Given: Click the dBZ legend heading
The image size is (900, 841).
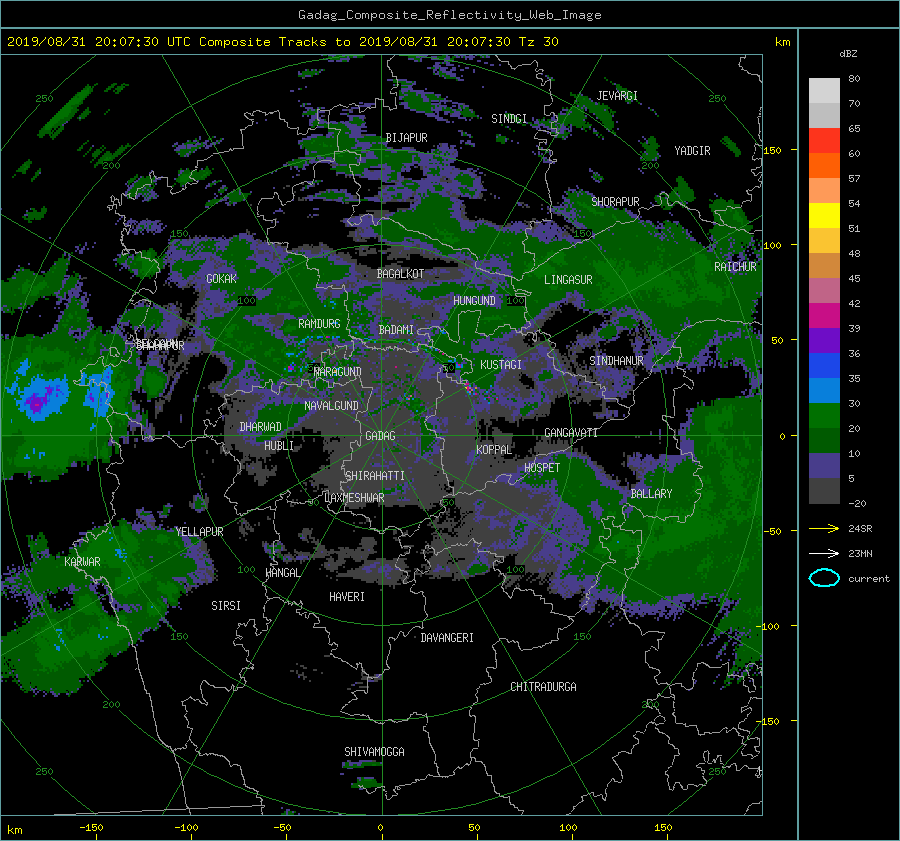Looking at the screenshot, I should point(848,53).
